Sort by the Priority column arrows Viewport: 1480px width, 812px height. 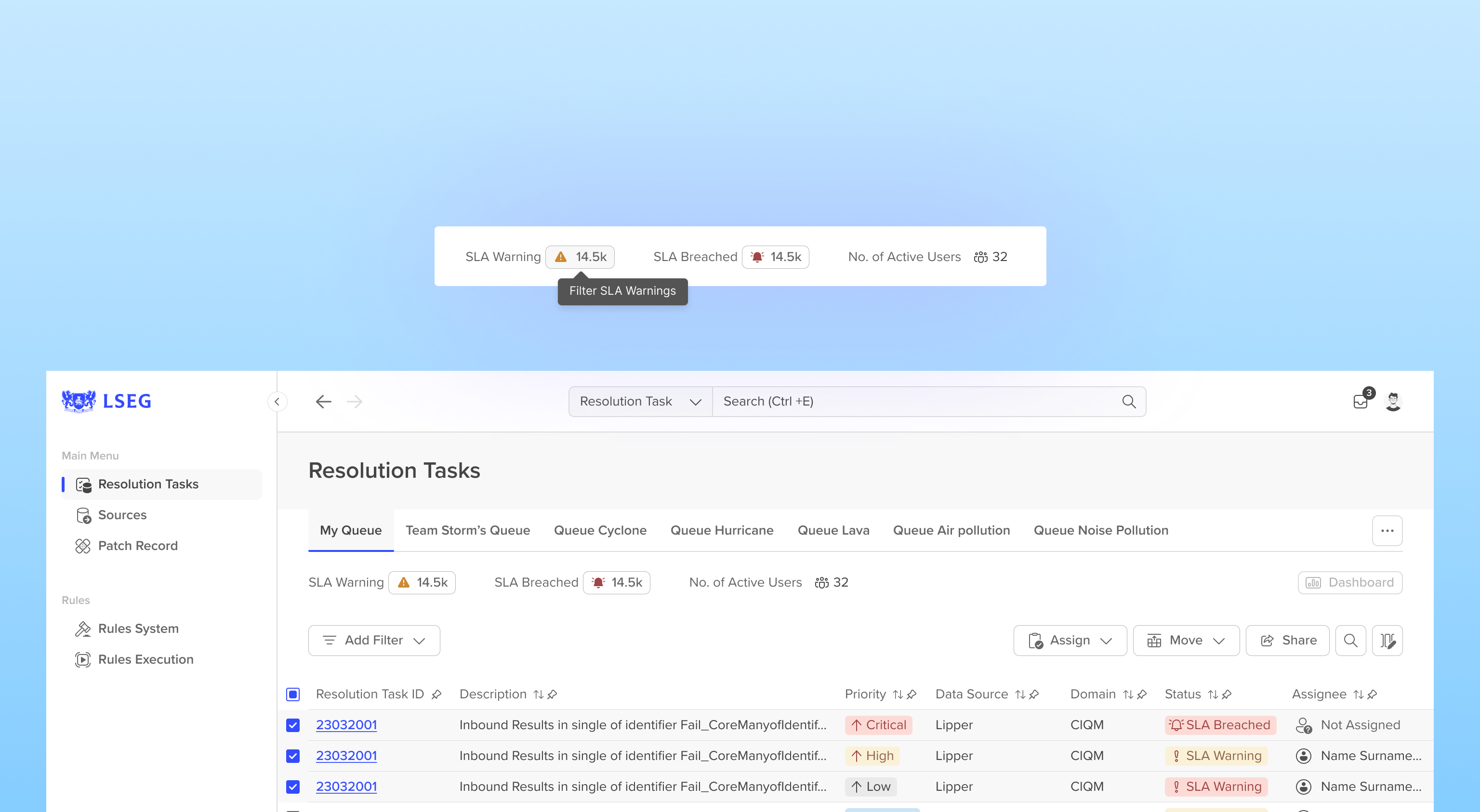[898, 694]
